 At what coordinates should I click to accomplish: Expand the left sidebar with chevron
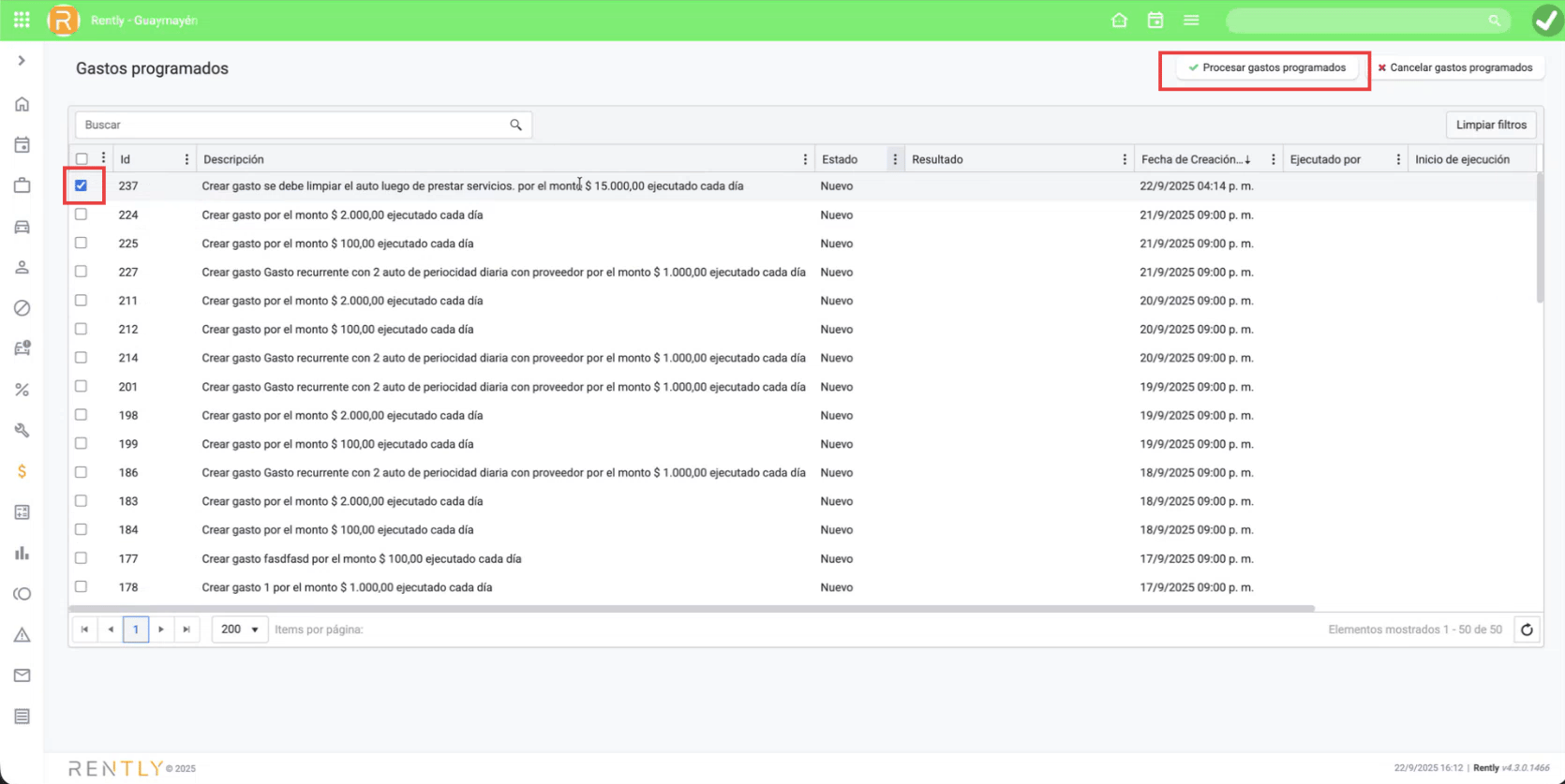(22, 61)
